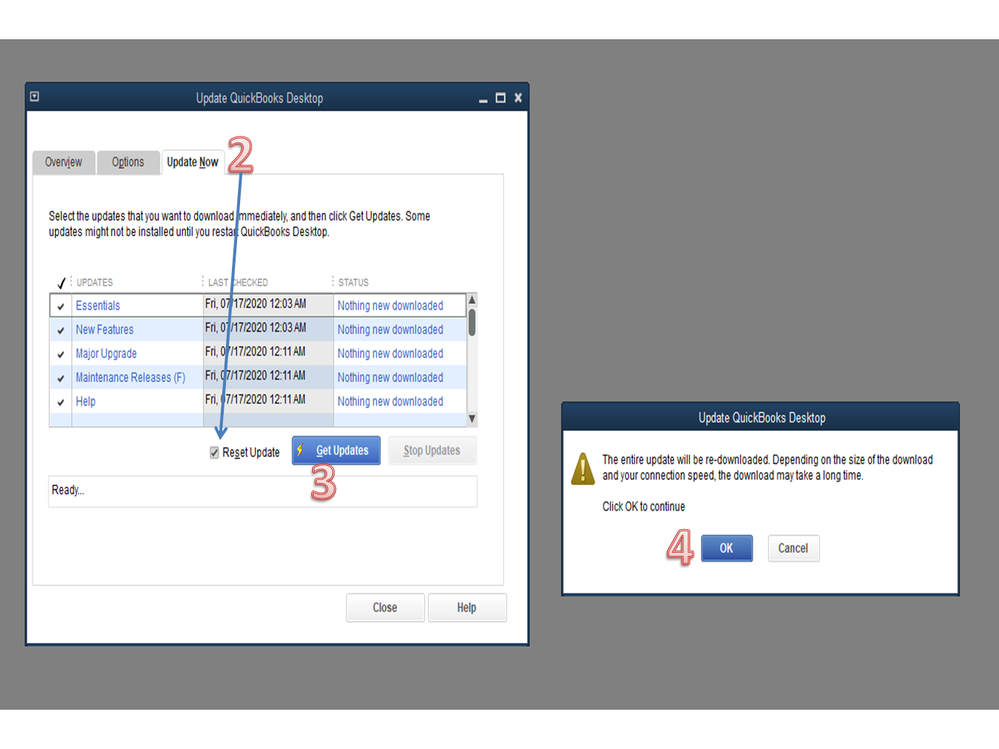The image size is (999, 749).
Task: Click the New Features update link
Action: pos(104,330)
